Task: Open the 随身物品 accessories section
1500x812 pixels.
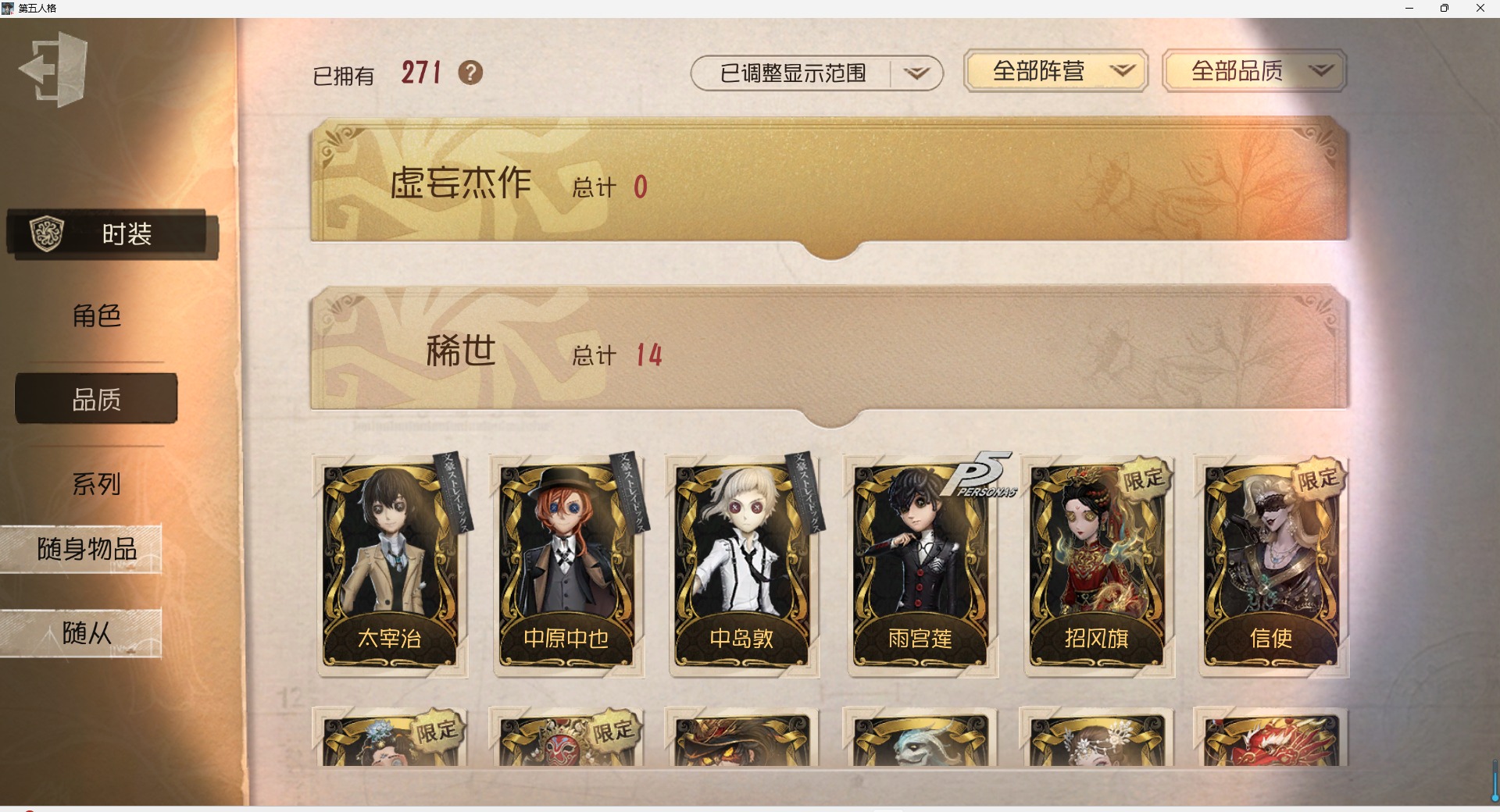Action: click(x=81, y=549)
